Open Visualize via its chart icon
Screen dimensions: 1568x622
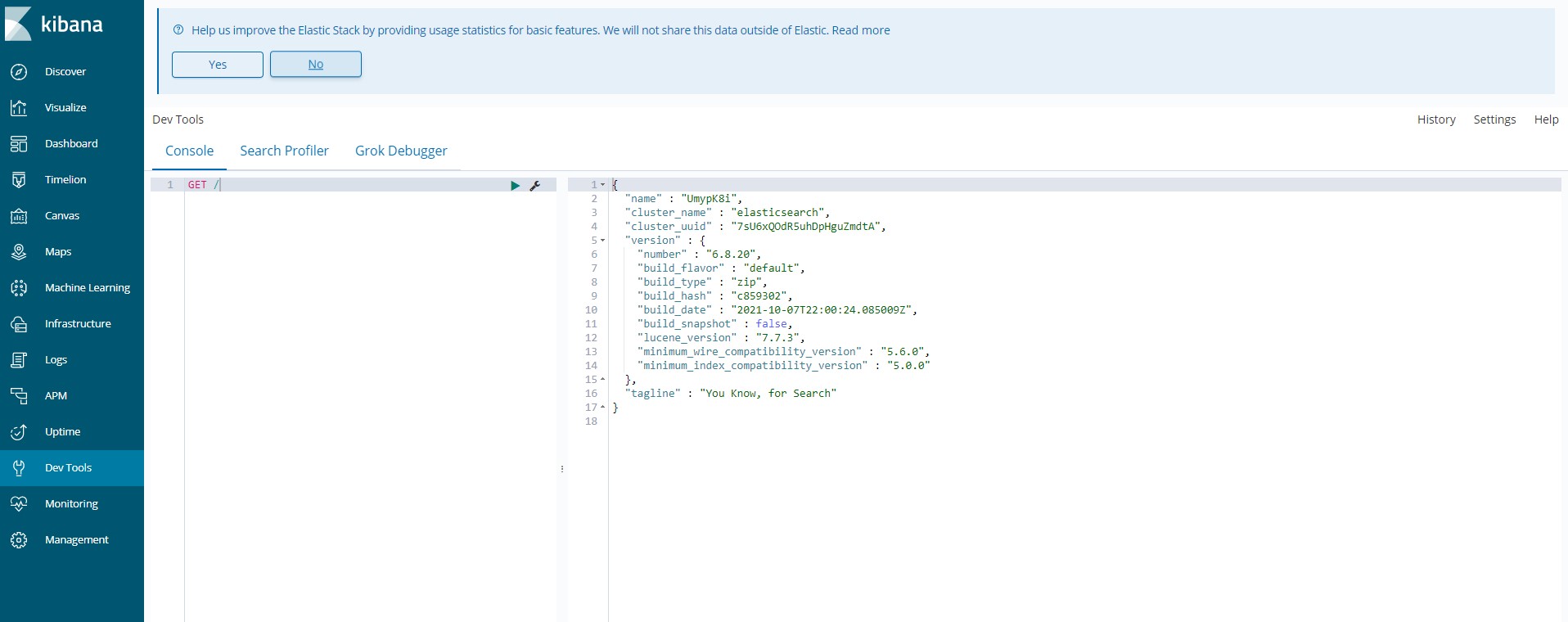(x=19, y=108)
